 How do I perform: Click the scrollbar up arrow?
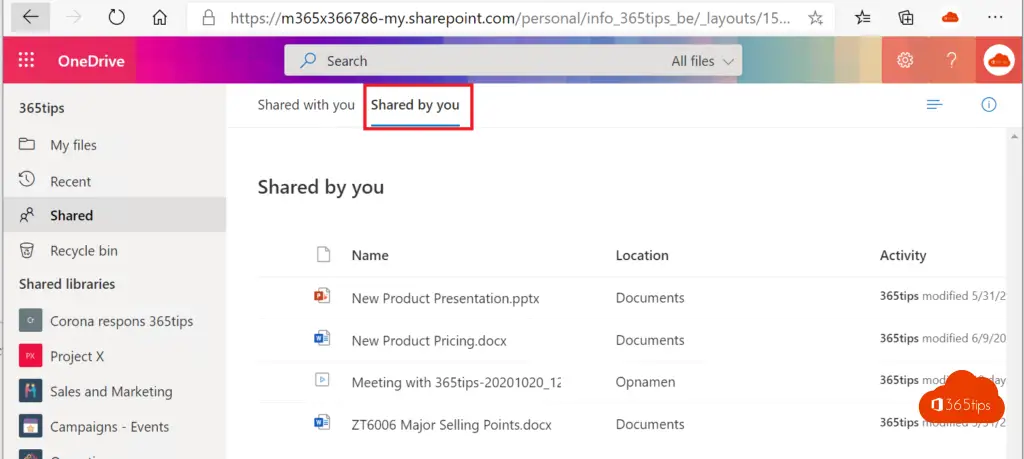(1014, 136)
